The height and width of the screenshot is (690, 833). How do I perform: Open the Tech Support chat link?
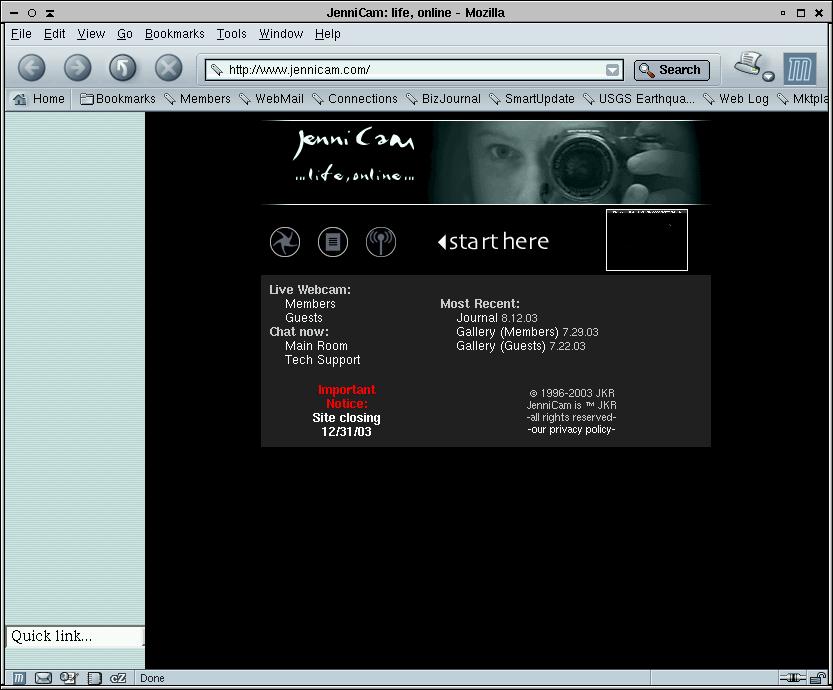click(x=322, y=360)
